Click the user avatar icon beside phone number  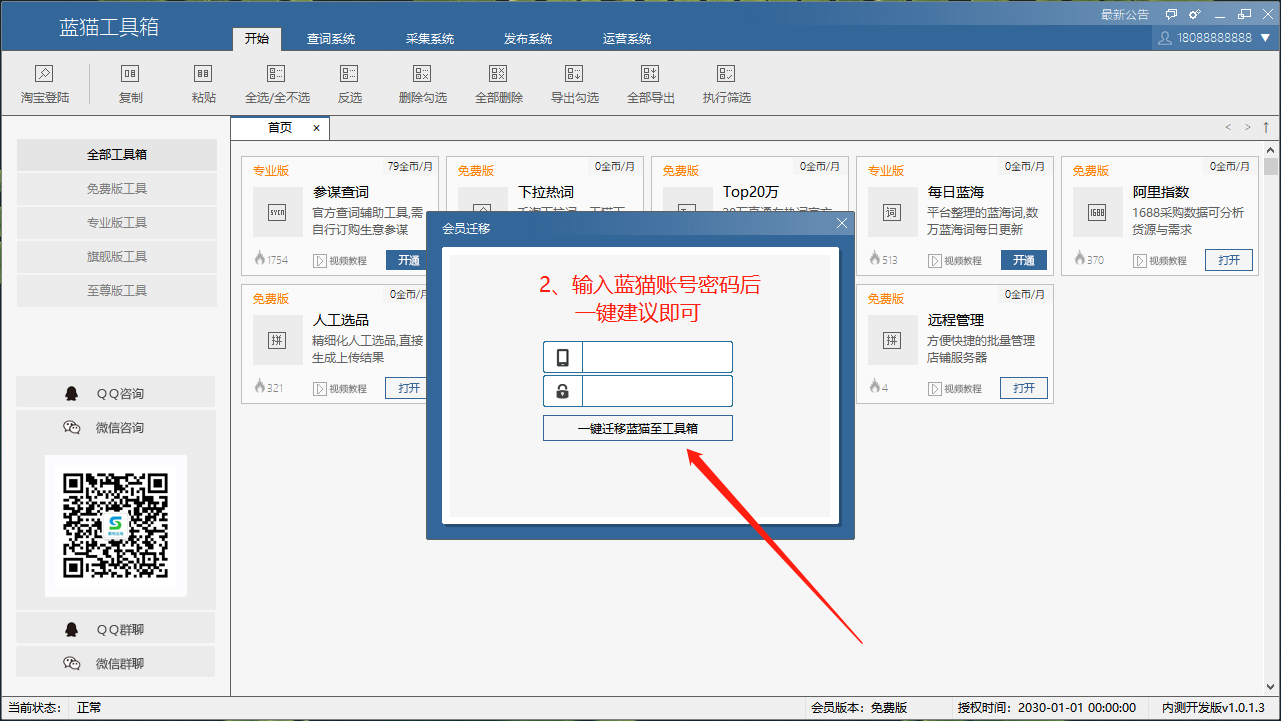1165,38
